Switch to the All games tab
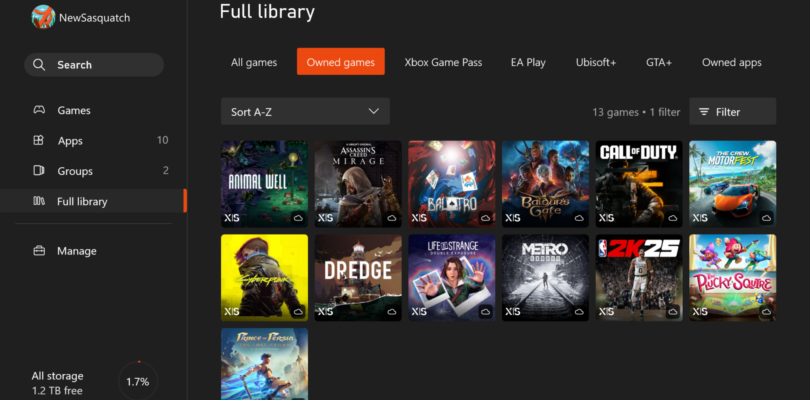Viewport: 810px width, 400px height. pyautogui.click(x=254, y=63)
